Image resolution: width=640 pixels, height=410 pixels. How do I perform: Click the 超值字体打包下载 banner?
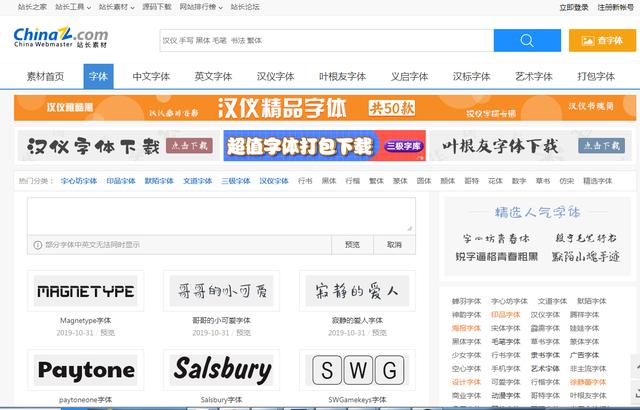(x=324, y=146)
